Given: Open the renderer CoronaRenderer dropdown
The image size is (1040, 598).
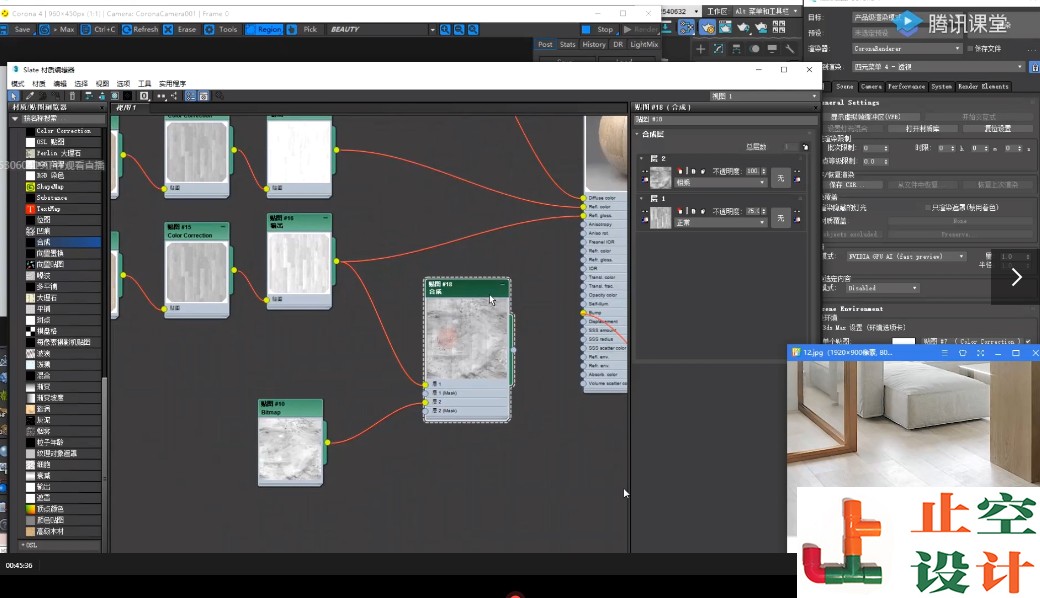Looking at the screenshot, I should [x=907, y=48].
